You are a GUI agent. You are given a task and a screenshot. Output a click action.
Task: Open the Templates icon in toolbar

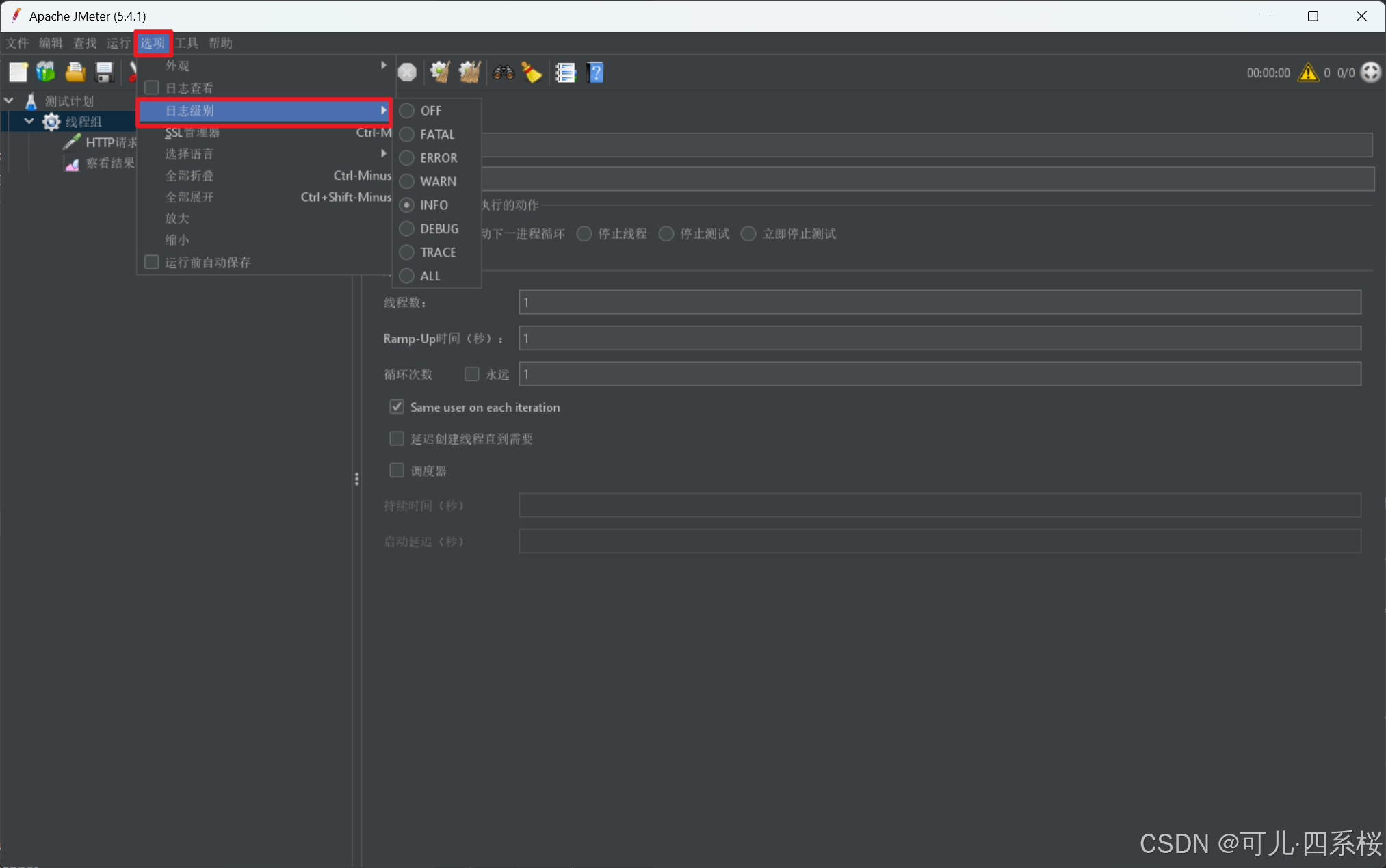(x=47, y=72)
